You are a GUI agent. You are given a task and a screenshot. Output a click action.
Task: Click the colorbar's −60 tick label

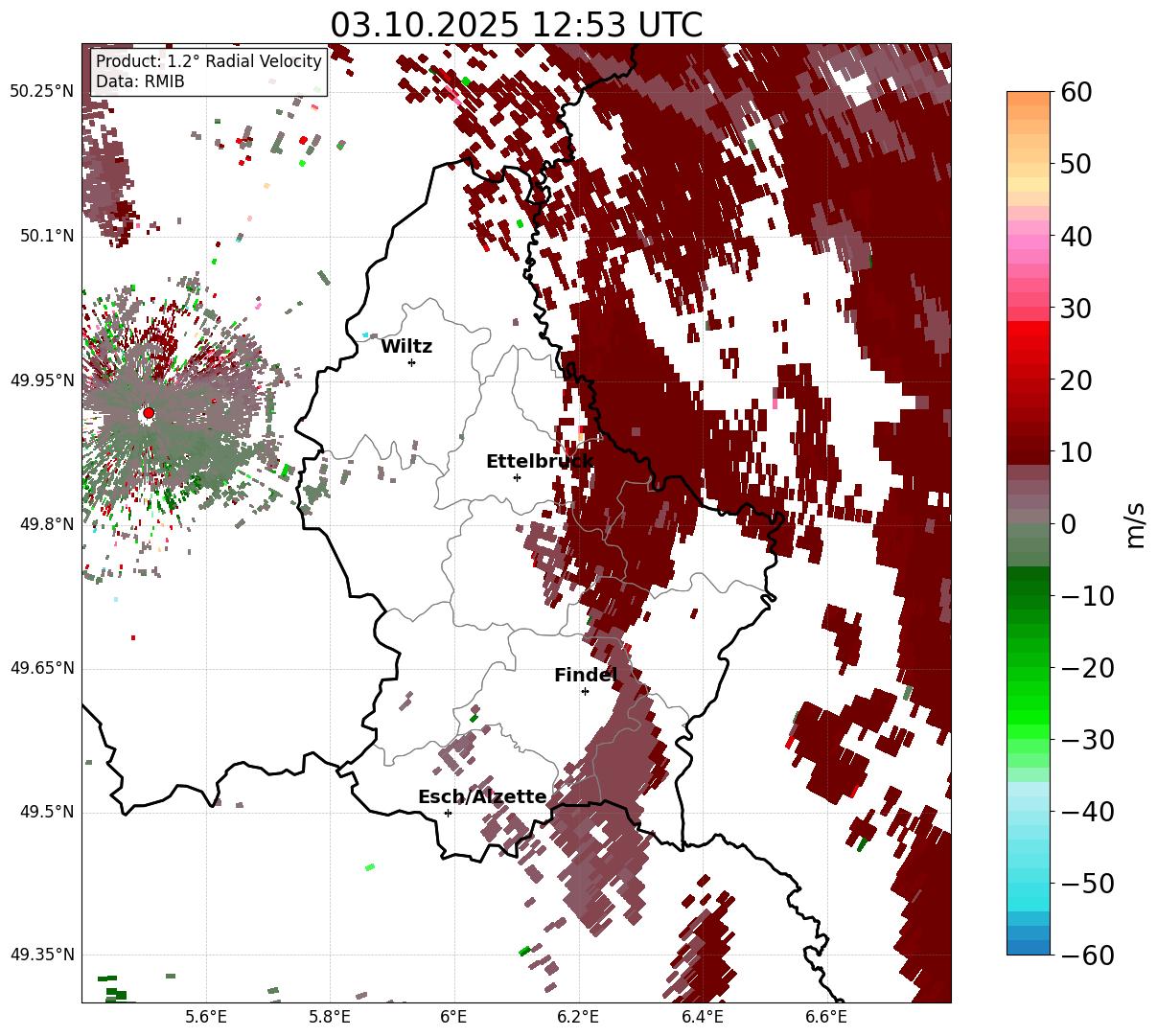coord(1086,955)
